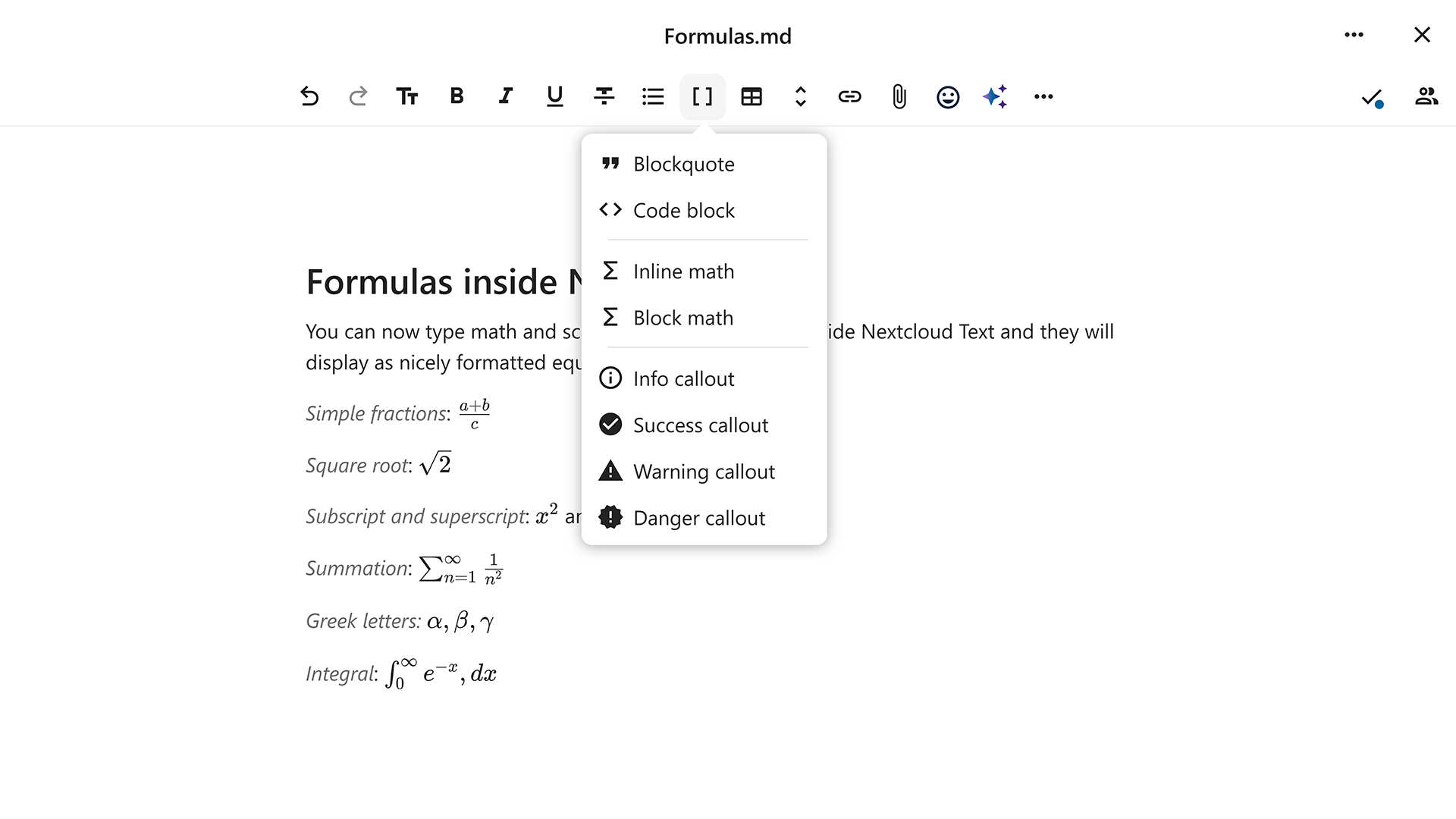Collapse the blocks bracket dropdown
Viewport: 1456px width, 819px height.
tap(702, 96)
